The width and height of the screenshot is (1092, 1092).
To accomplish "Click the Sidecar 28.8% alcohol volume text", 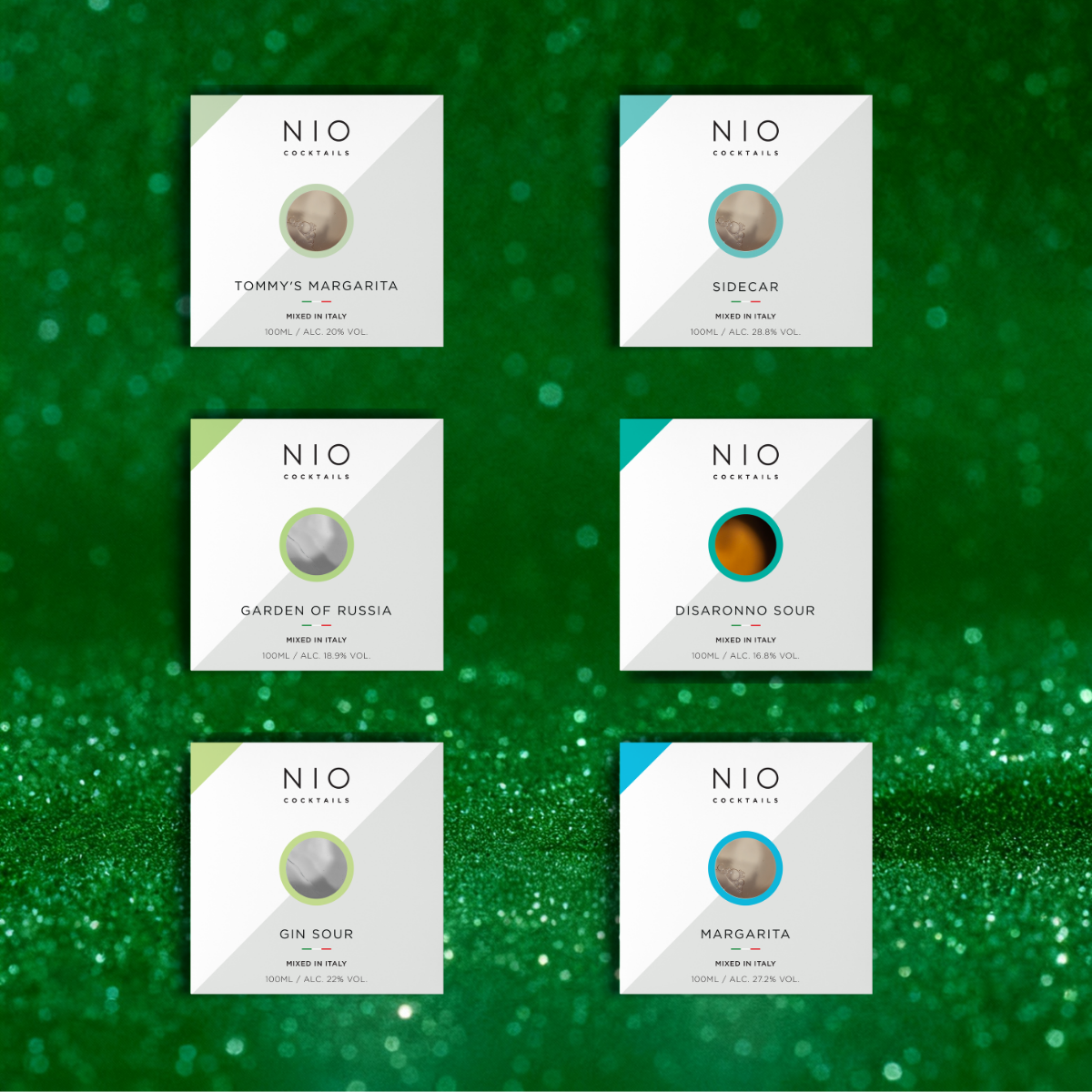I will pos(745,332).
